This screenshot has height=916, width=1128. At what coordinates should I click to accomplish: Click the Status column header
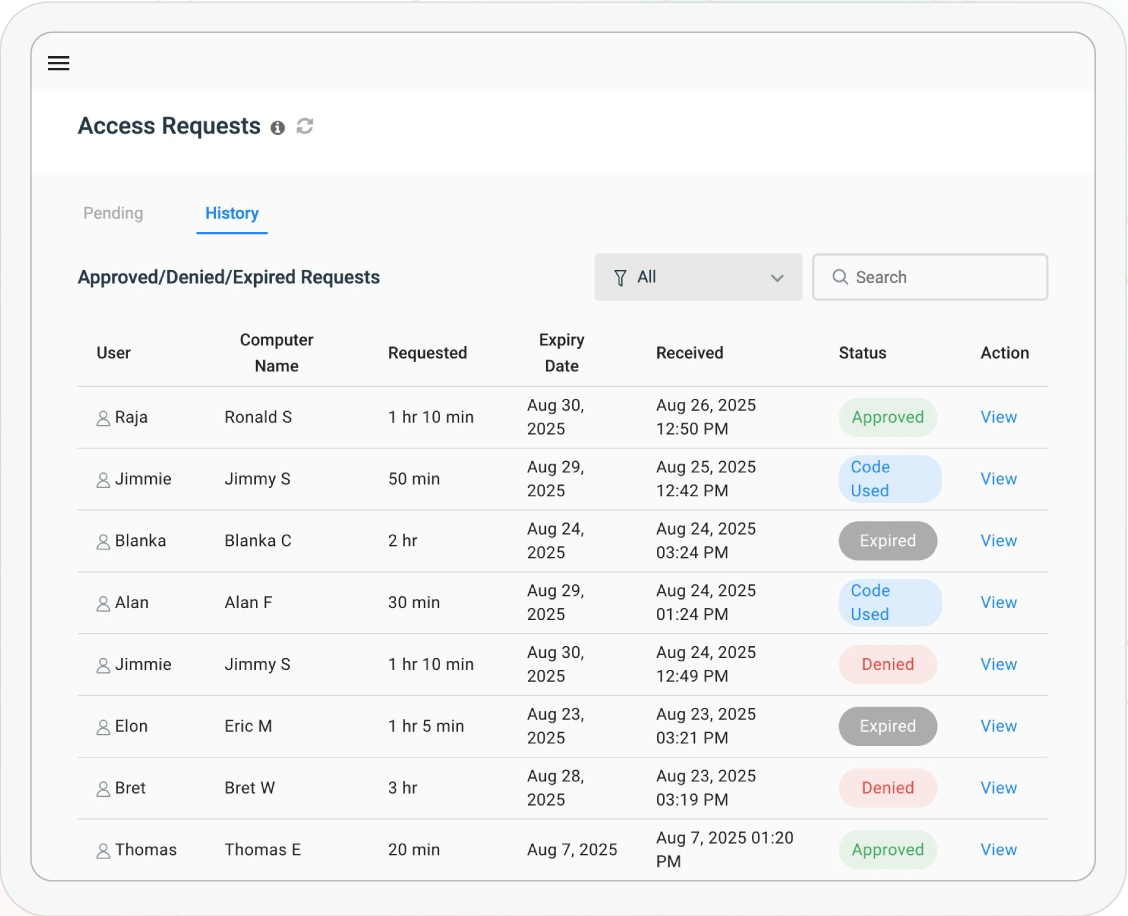862,353
